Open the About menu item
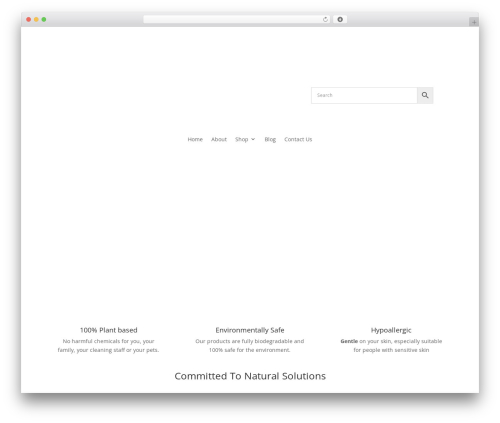Image resolution: width=500 pixels, height=423 pixels. pyautogui.click(x=219, y=139)
